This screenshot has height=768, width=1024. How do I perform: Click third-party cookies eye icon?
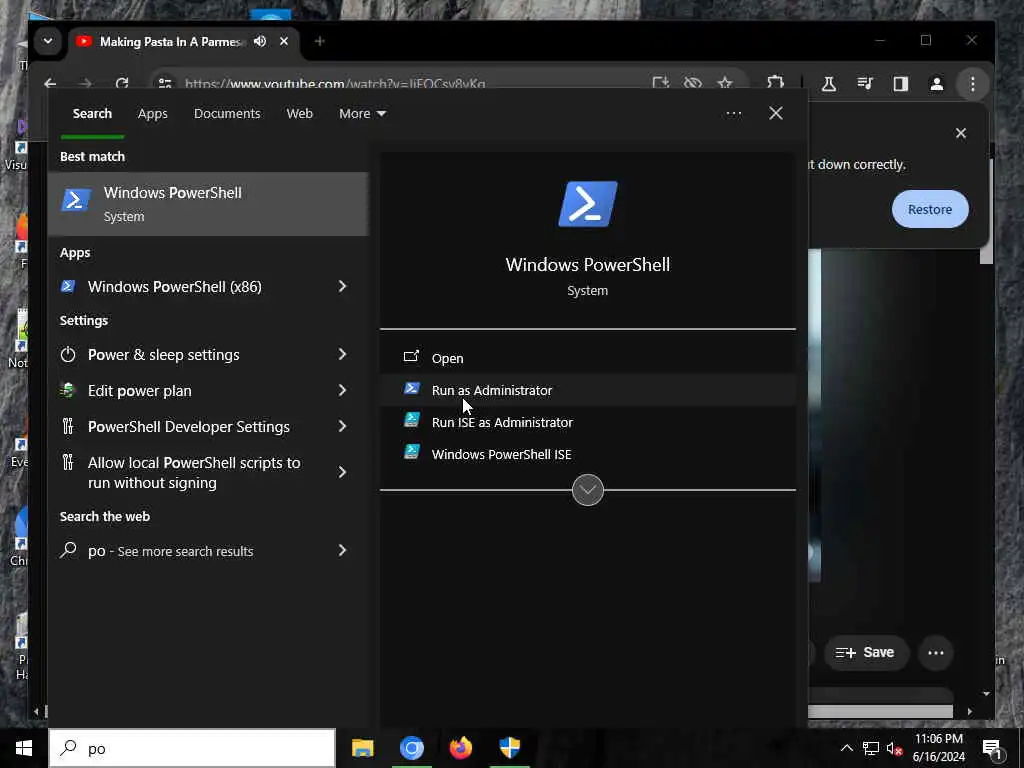coord(692,83)
